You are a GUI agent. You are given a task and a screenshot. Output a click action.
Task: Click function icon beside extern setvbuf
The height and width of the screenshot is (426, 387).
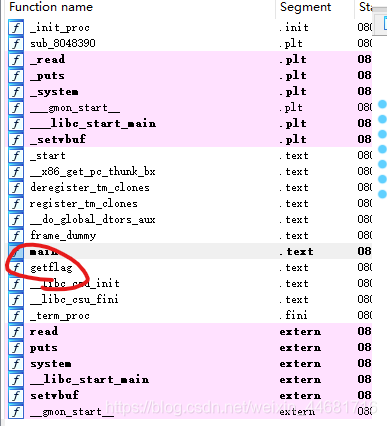point(16,395)
